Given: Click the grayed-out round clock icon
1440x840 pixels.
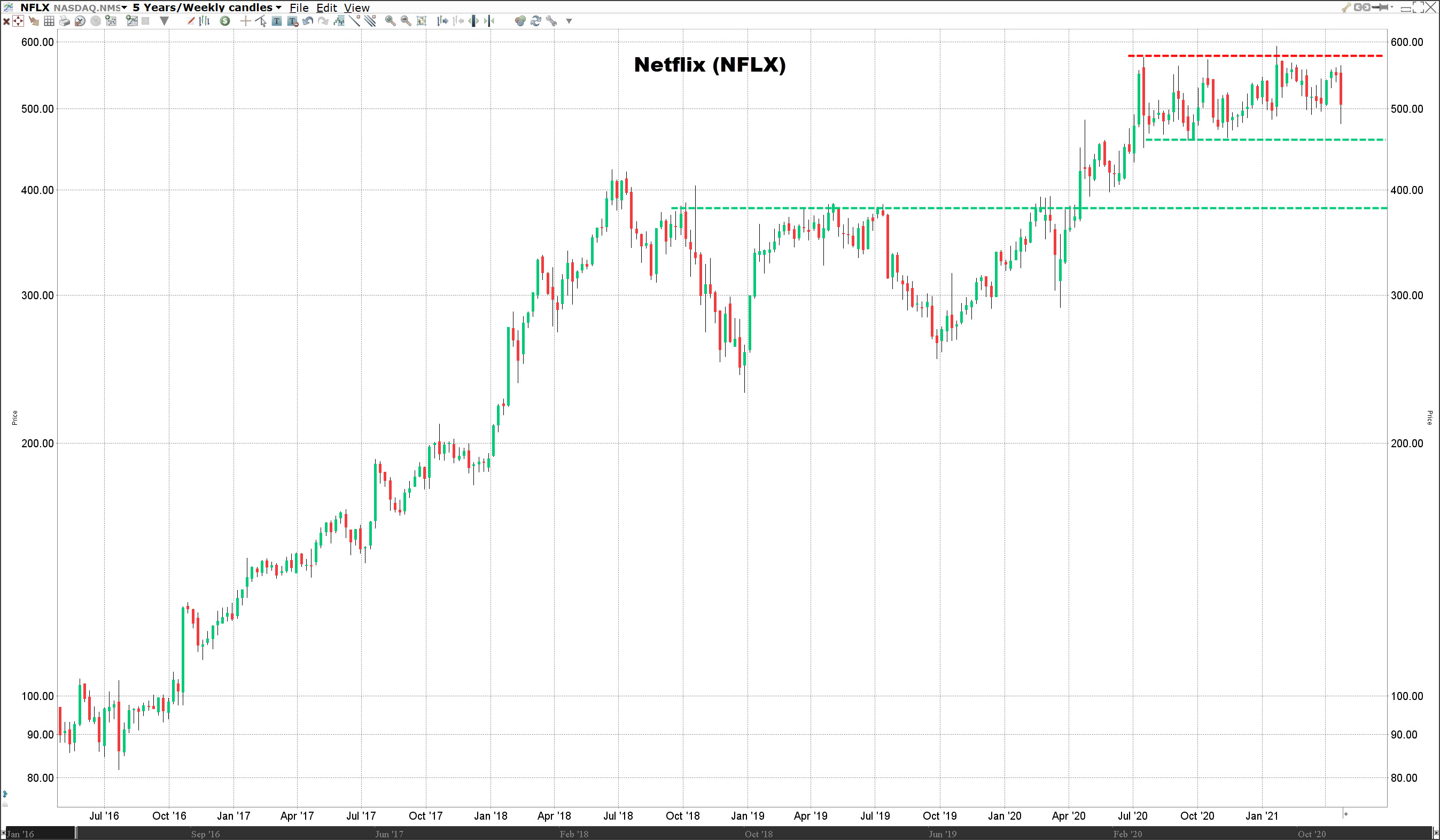Looking at the screenshot, I should [96, 21].
